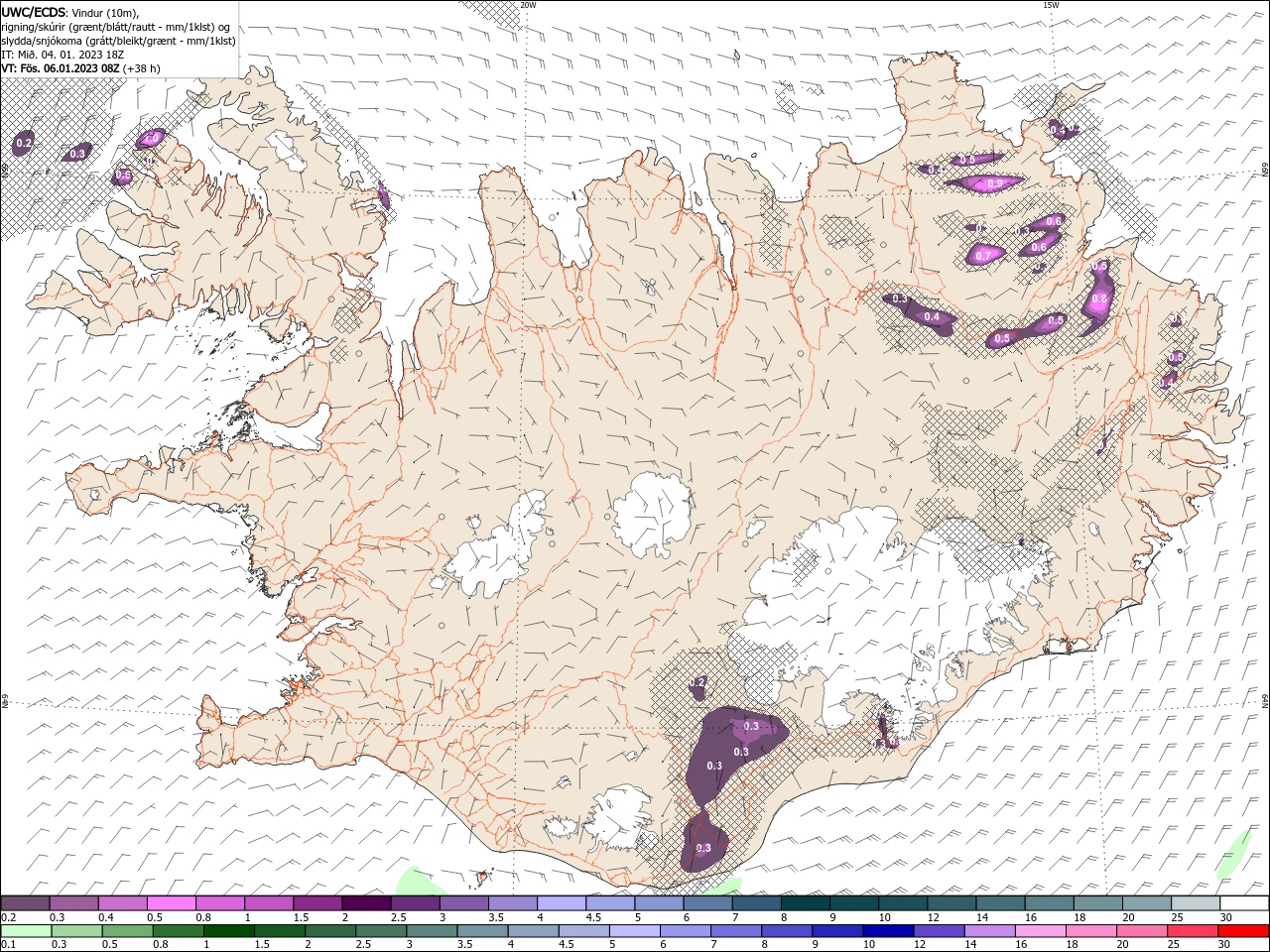Click the darkest purple snow swatch between 2 and 2.5
Viewport: 1270px width, 952px height.
366,903
